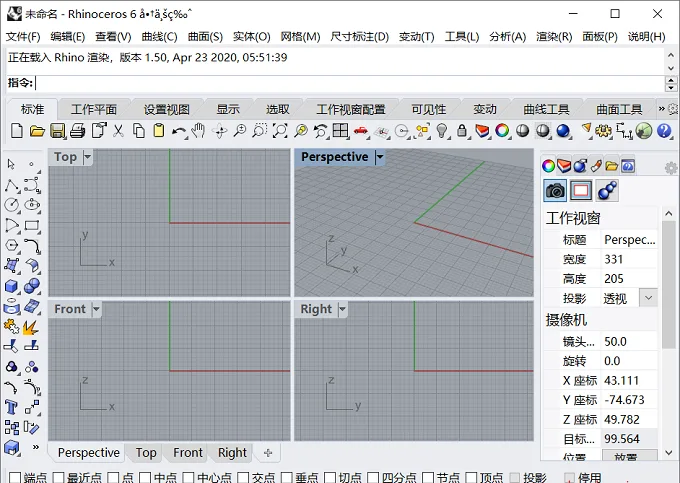The width and height of the screenshot is (680, 483).
Task: Enable the 端点 osnap checkbox
Action: coord(15,477)
